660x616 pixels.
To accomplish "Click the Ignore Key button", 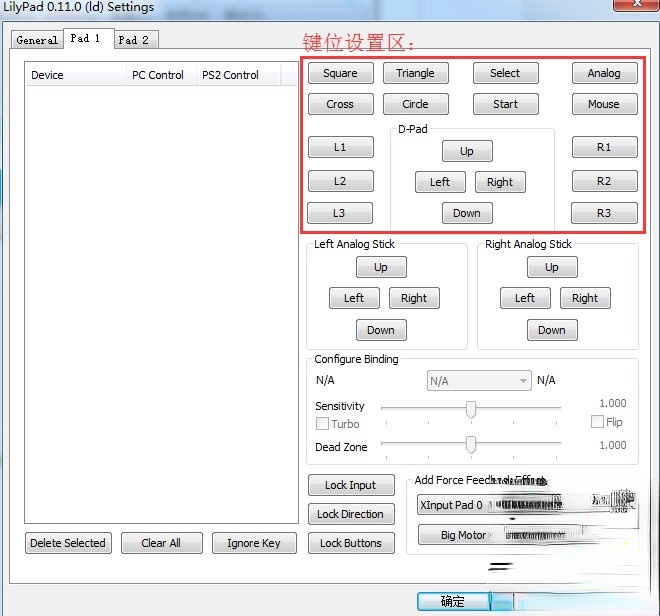I will [x=254, y=543].
